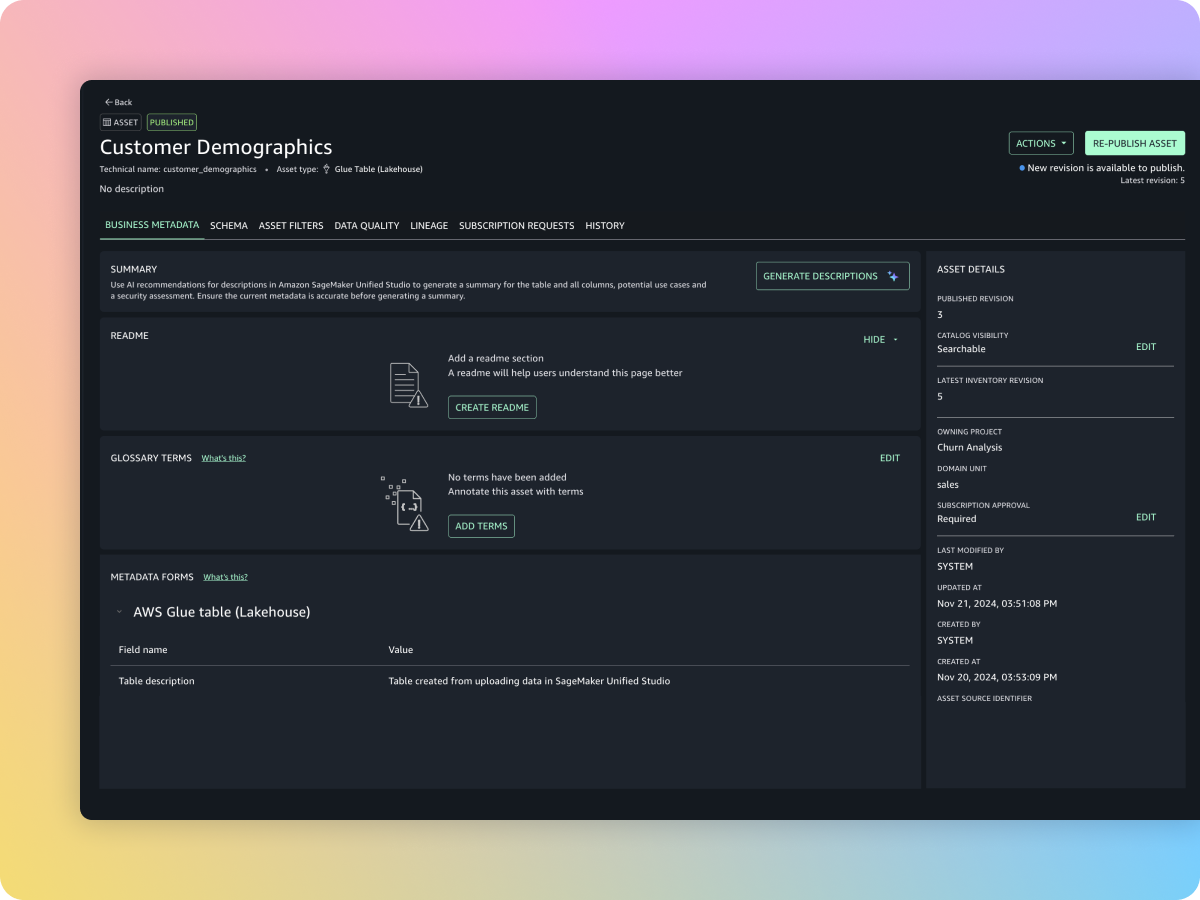Open What's this link beside Glossary Terms
1200x900 pixels.
(223, 458)
